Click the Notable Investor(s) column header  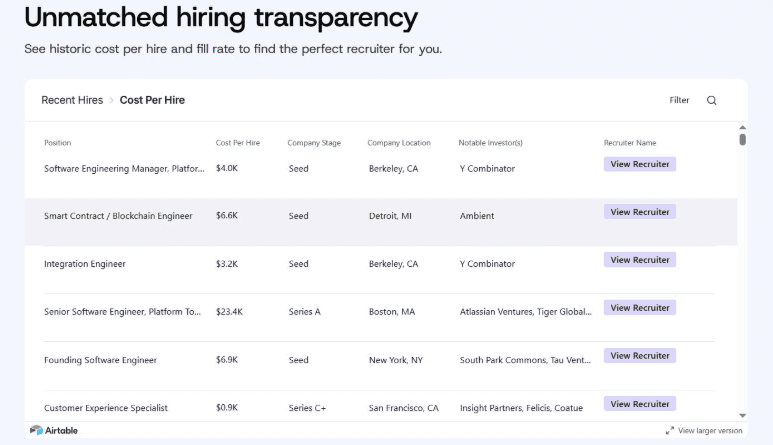[490, 143]
